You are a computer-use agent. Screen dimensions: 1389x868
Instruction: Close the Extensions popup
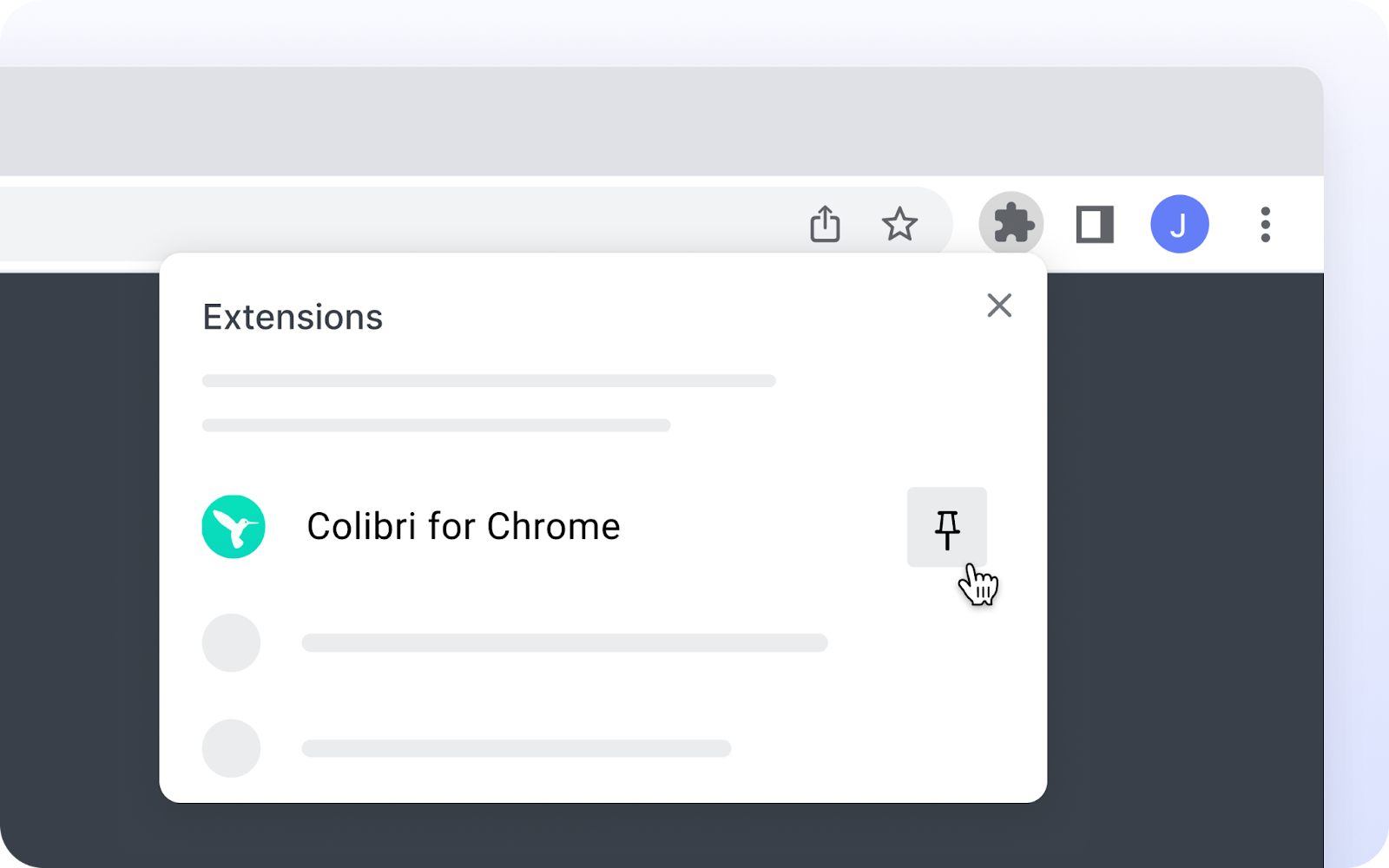click(999, 306)
